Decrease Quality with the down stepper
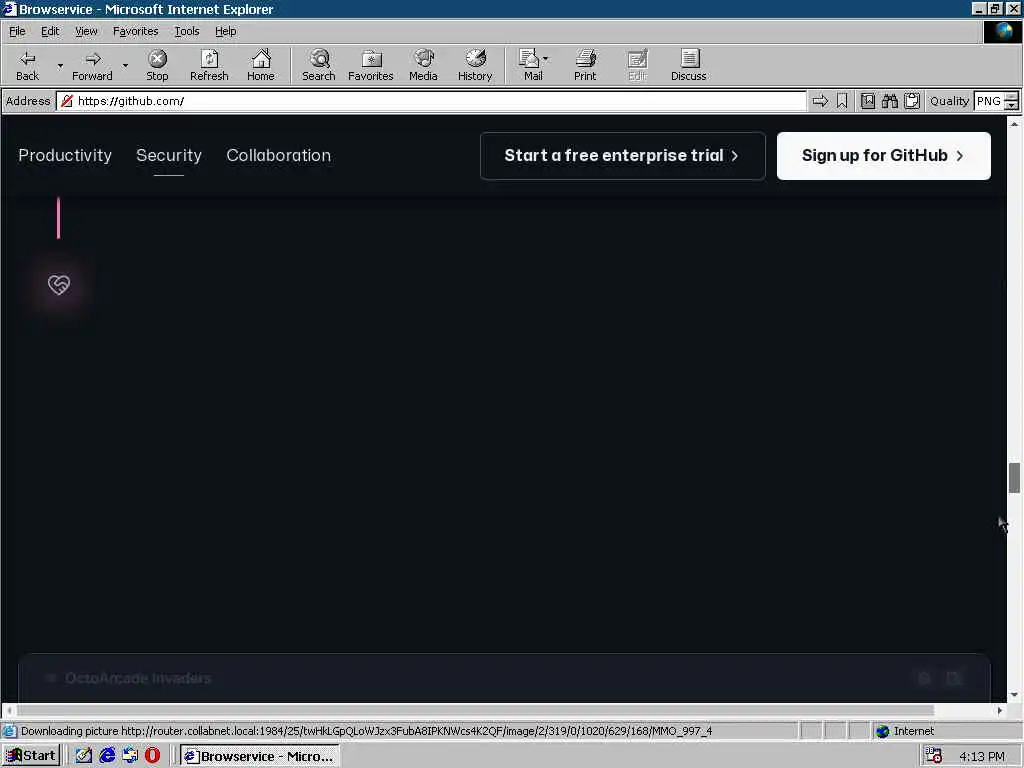This screenshot has height=768, width=1024. (x=1012, y=105)
